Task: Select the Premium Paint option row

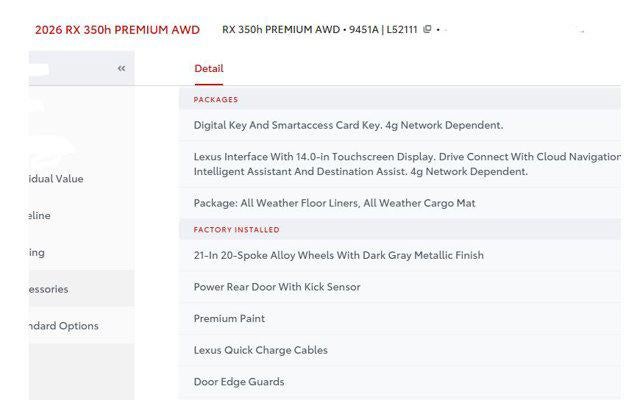Action: point(229,319)
